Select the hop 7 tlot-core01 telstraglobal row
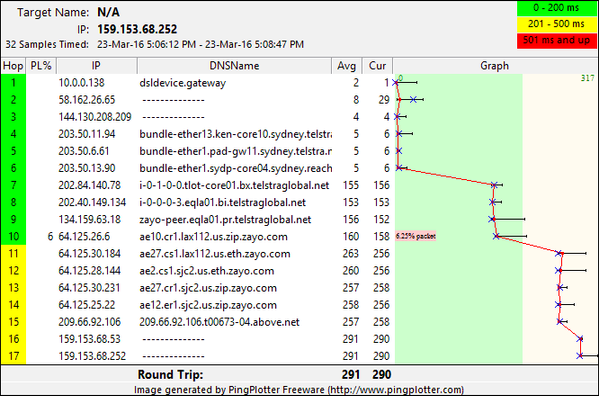 (x=299, y=186)
